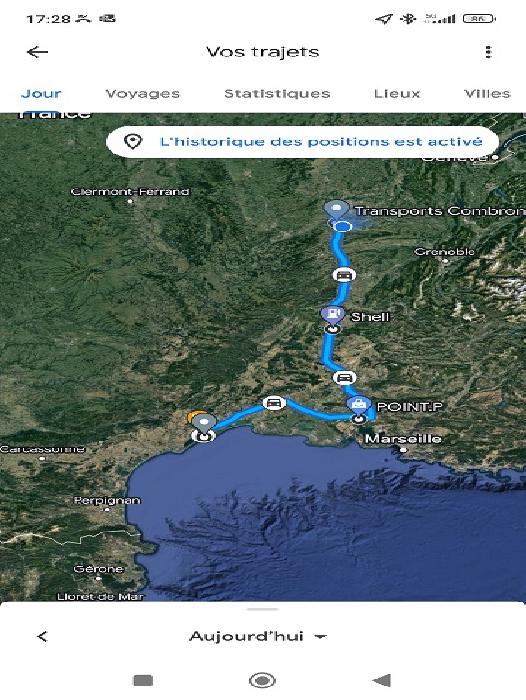Tap the car icon below Transports Combronde

click(x=344, y=275)
